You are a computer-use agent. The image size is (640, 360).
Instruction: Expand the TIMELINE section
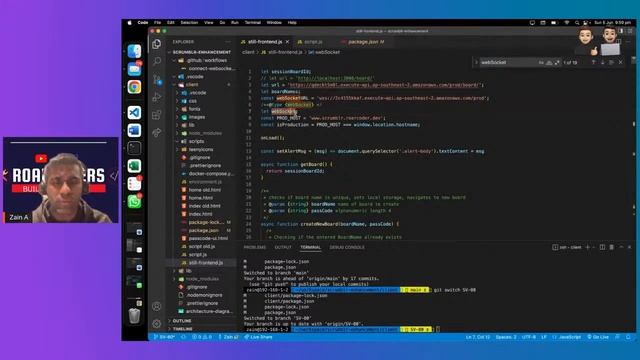182,329
